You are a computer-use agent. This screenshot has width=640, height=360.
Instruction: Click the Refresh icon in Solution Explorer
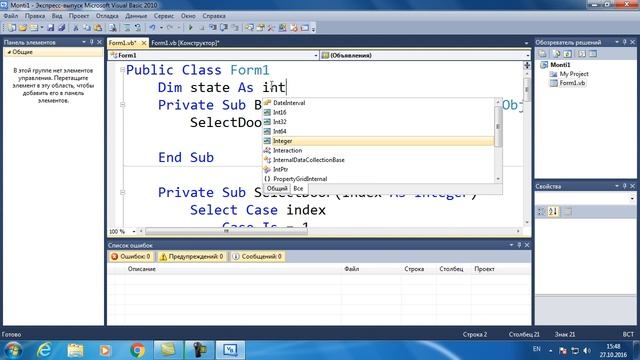(x=568, y=54)
